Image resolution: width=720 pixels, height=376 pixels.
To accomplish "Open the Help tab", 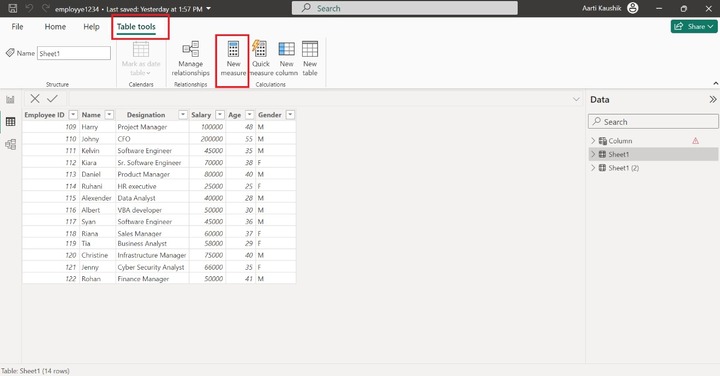I will [x=91, y=27].
